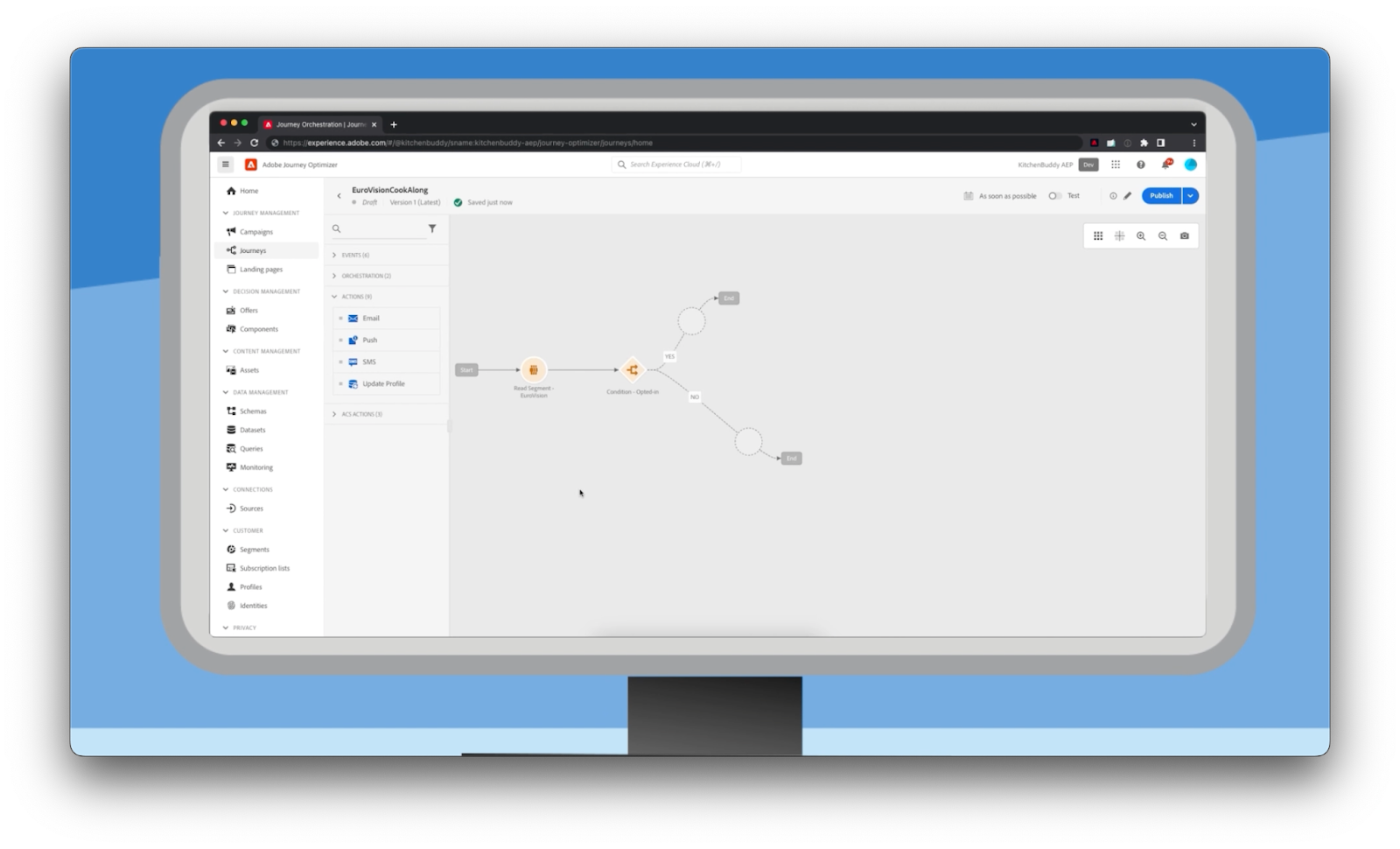Image resolution: width=1400 pixels, height=849 pixels.
Task: Edit journey properties with pencil icon
Action: point(1128,196)
